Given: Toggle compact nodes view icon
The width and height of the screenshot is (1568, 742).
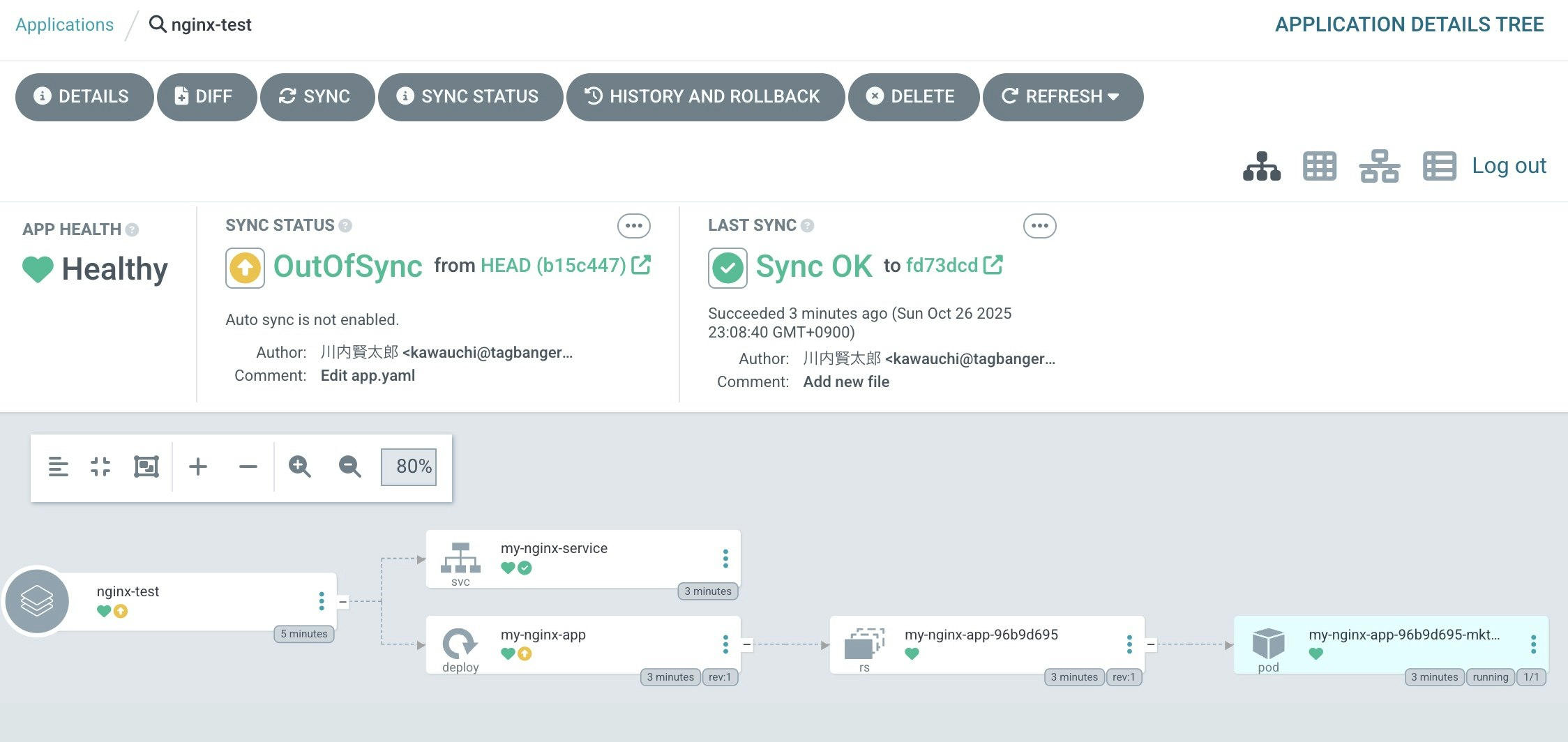Looking at the screenshot, I should pos(100,467).
